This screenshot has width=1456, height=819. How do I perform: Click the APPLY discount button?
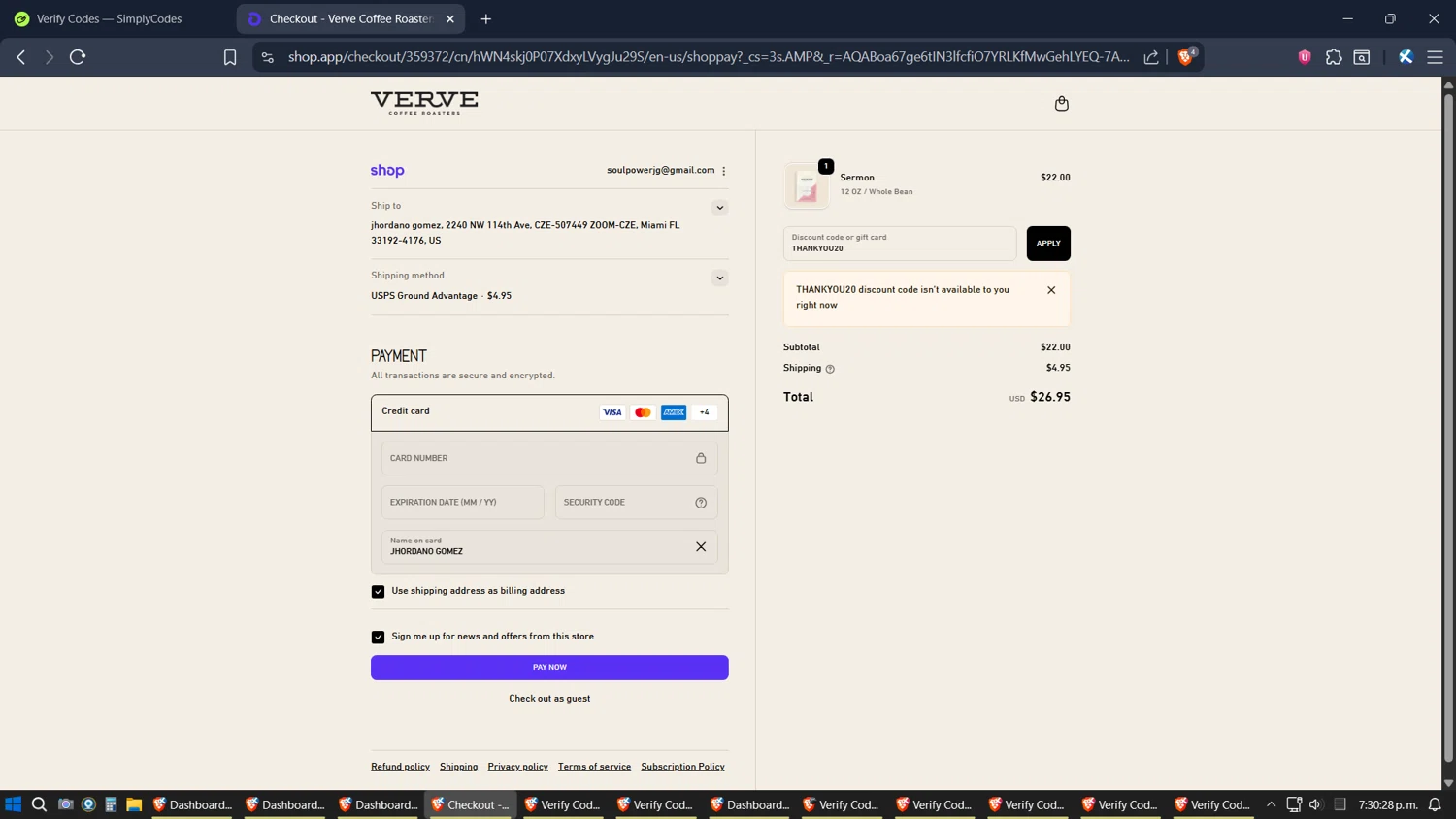click(1048, 244)
